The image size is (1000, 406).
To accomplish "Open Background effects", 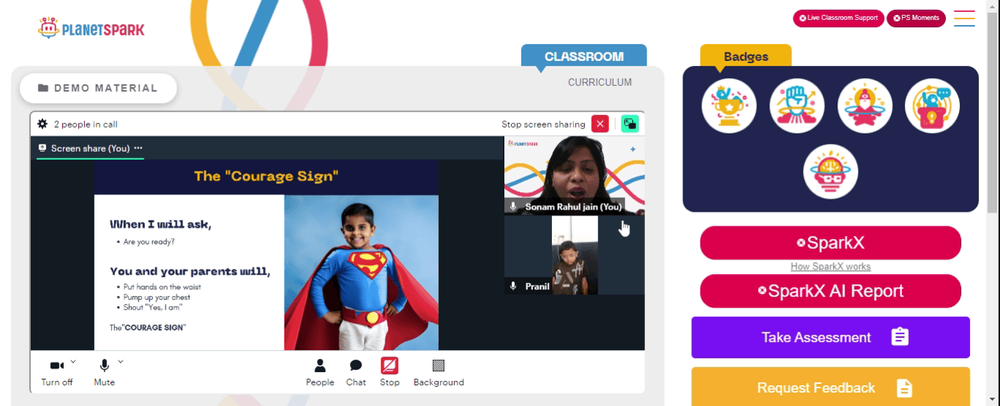I will [438, 372].
